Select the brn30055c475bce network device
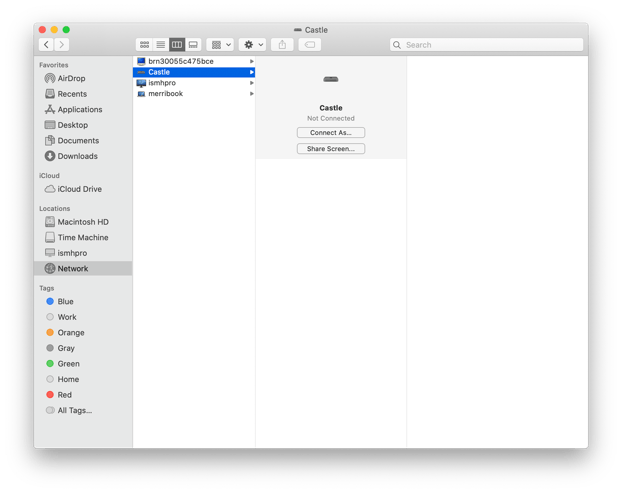 (194, 61)
